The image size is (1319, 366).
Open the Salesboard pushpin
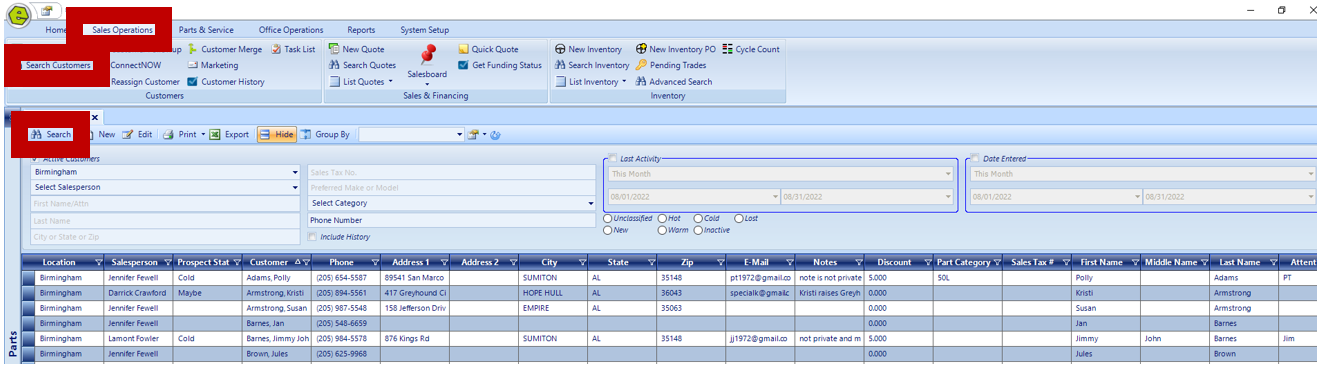pyautogui.click(x=428, y=55)
